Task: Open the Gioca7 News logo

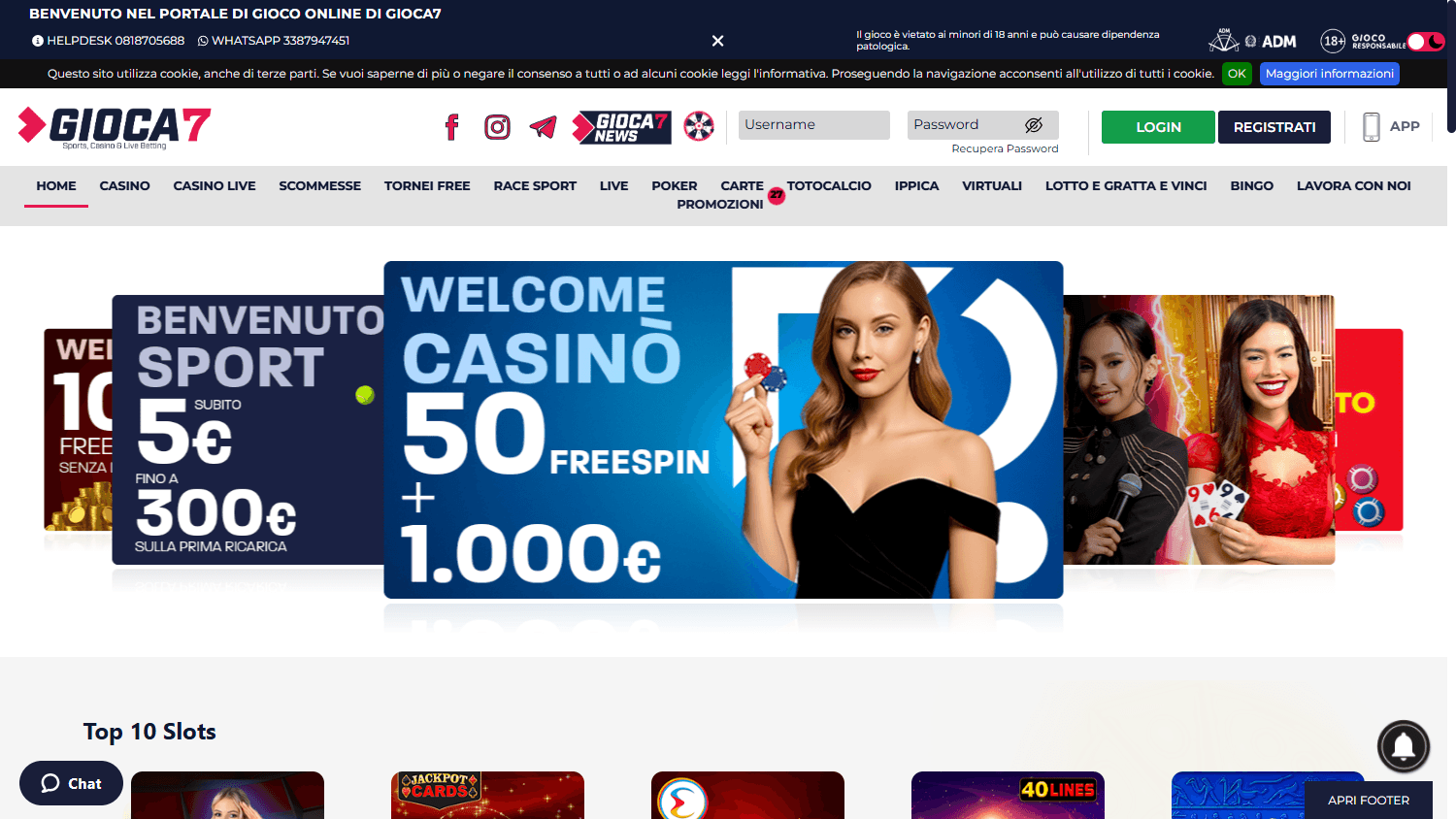Action: coord(621,127)
